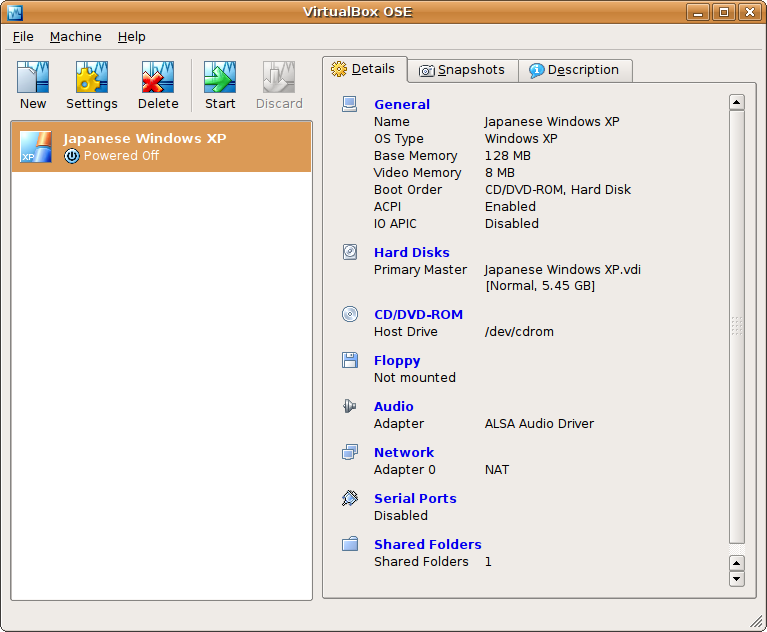Click the Windows XP logo icon in machine list
The image size is (767, 632).
click(36, 147)
